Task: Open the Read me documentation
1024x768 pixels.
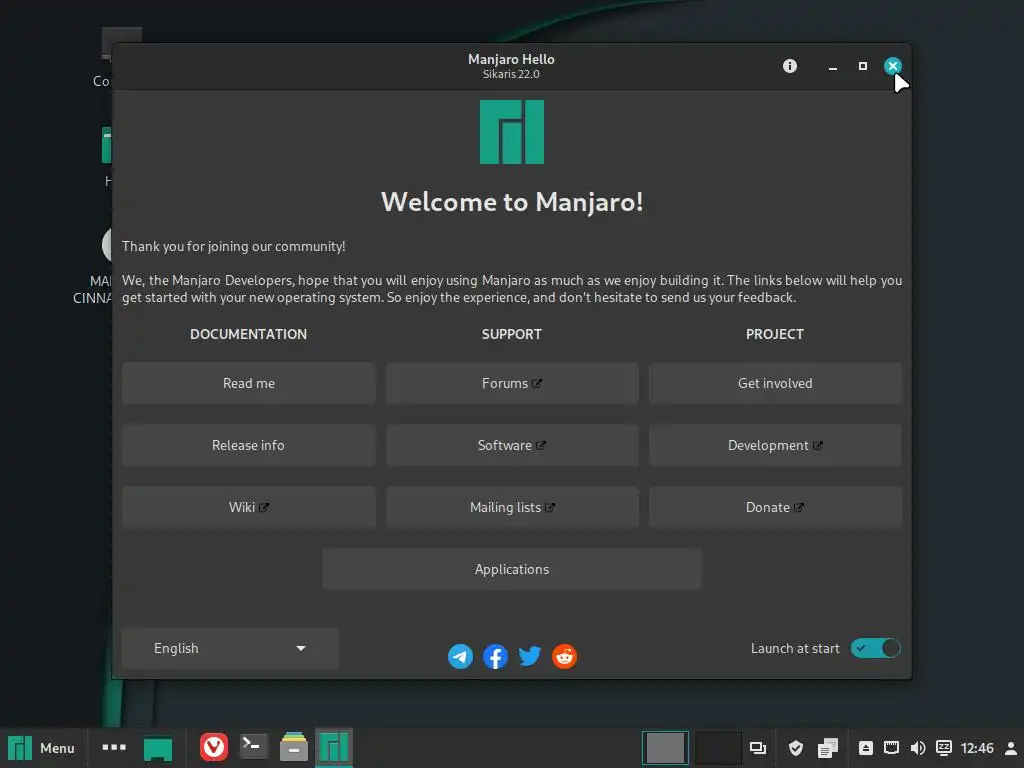Action: [x=249, y=383]
